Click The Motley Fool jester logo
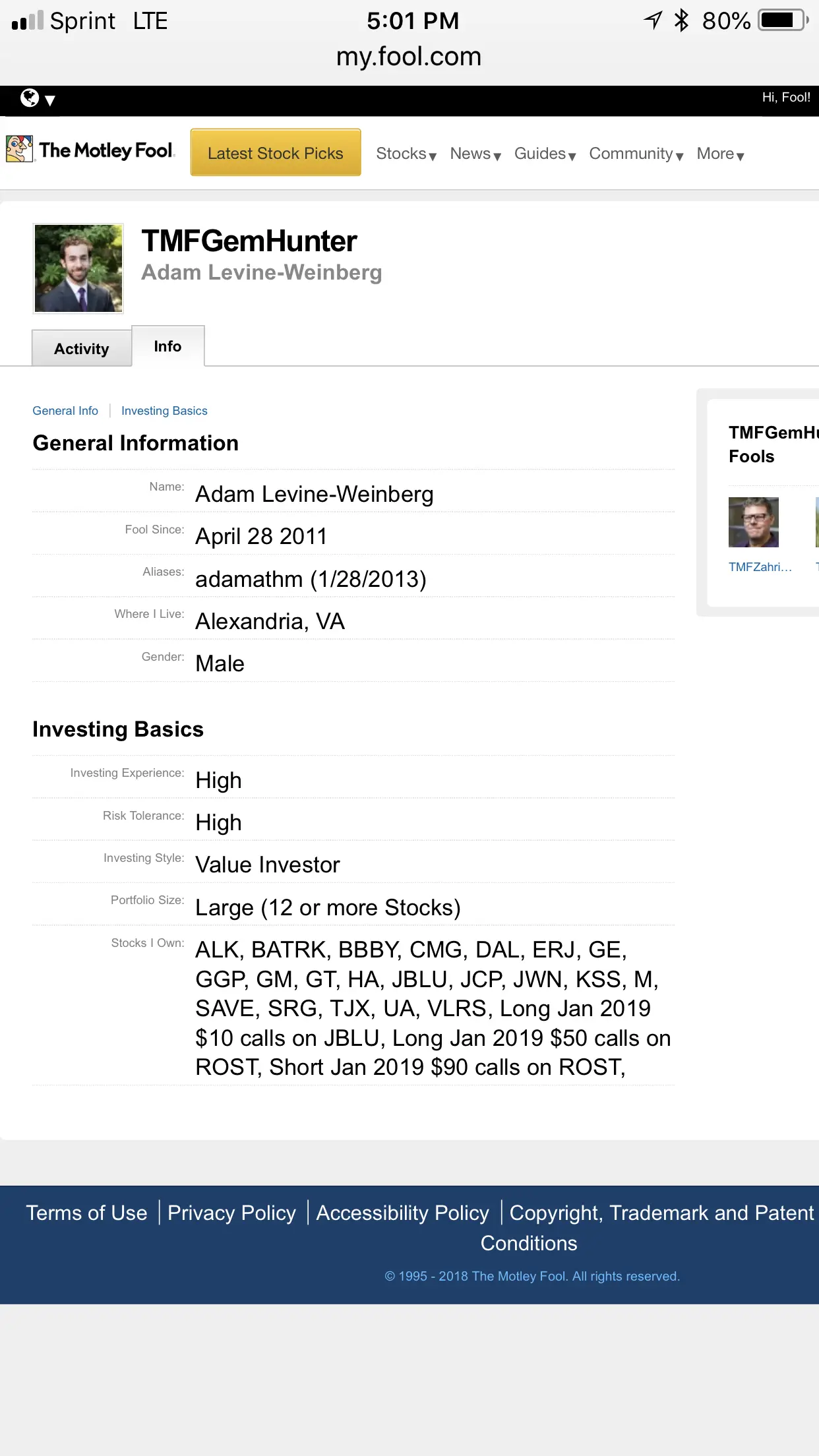The width and height of the screenshot is (819, 1456). pyautogui.click(x=19, y=149)
